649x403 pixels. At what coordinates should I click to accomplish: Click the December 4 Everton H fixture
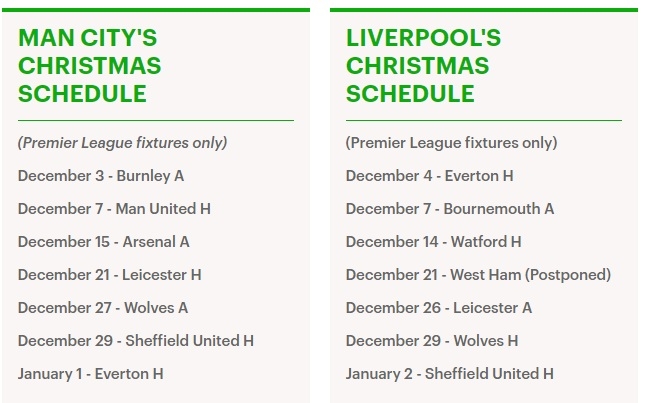click(x=430, y=176)
